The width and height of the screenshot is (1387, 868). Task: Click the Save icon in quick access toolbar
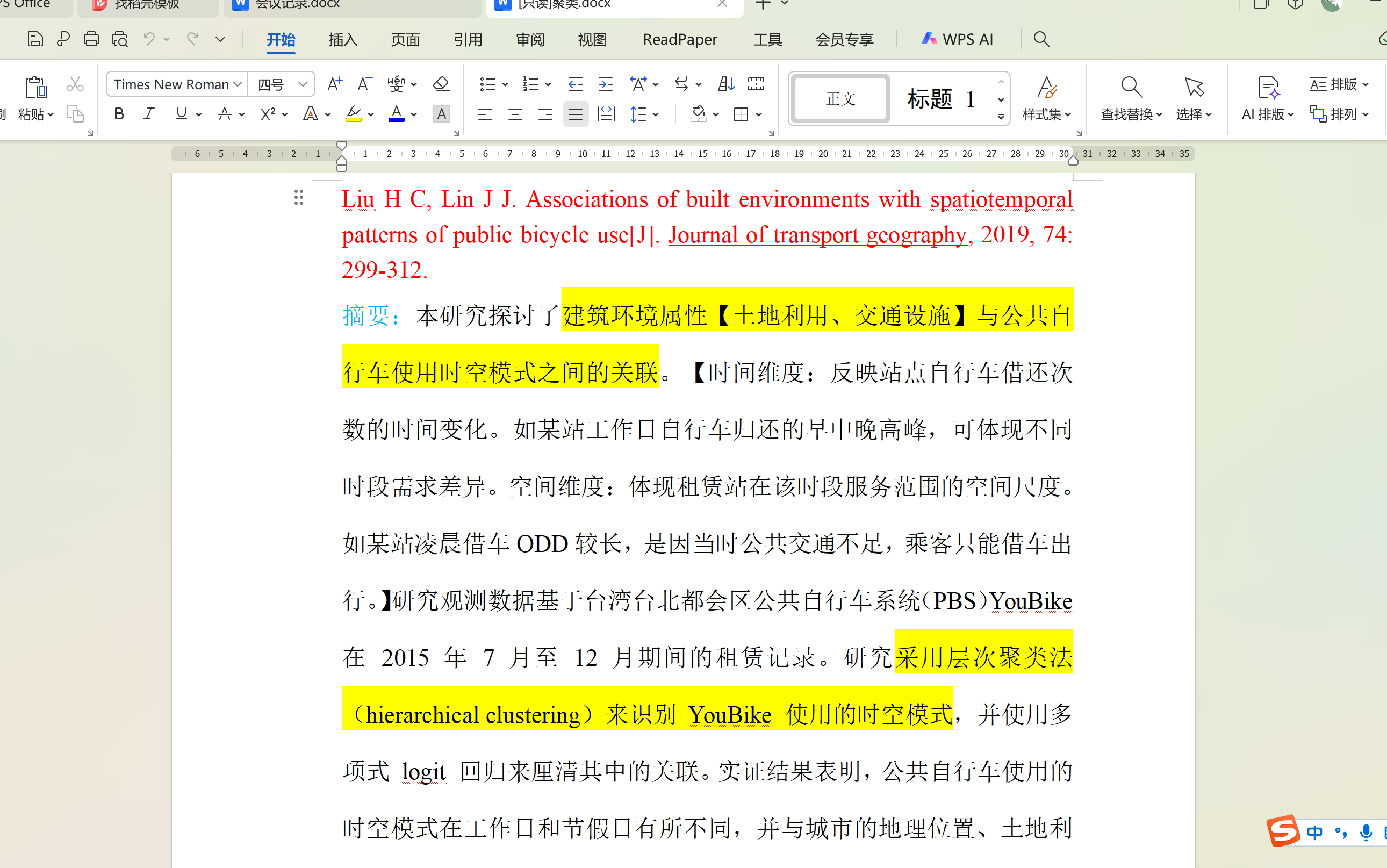(x=35, y=39)
